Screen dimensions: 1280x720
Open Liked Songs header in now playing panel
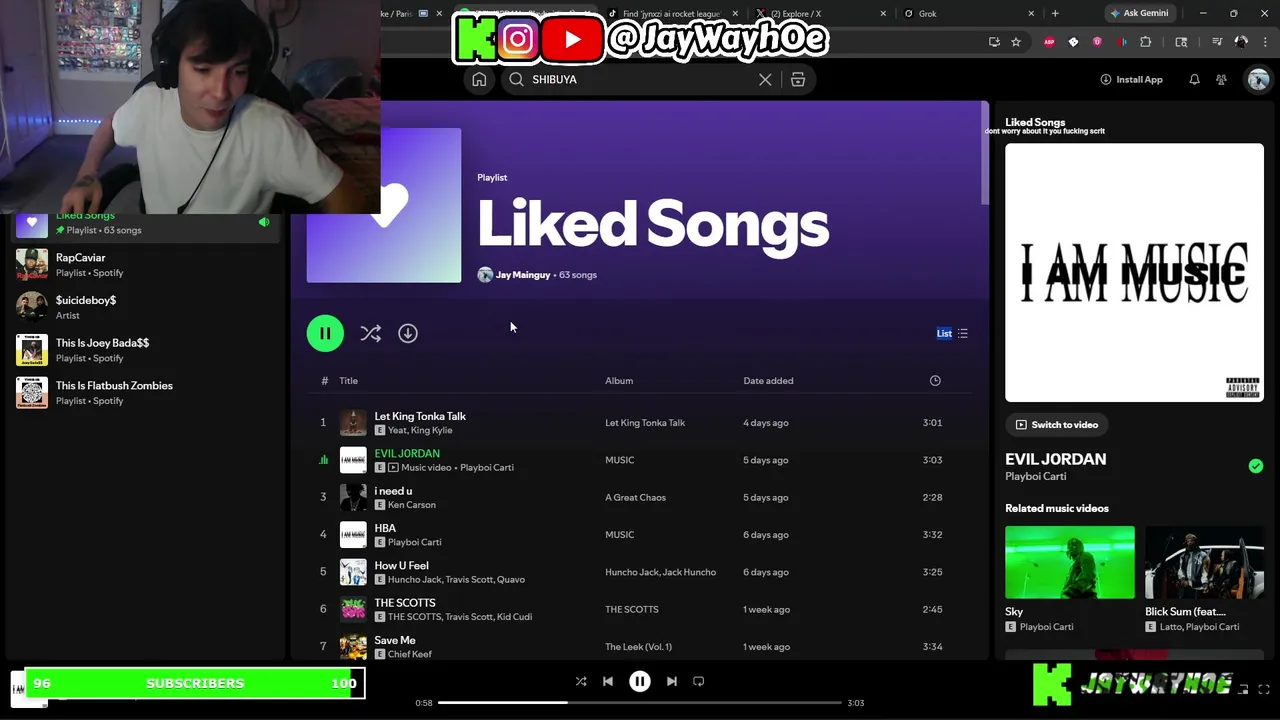tap(1035, 122)
